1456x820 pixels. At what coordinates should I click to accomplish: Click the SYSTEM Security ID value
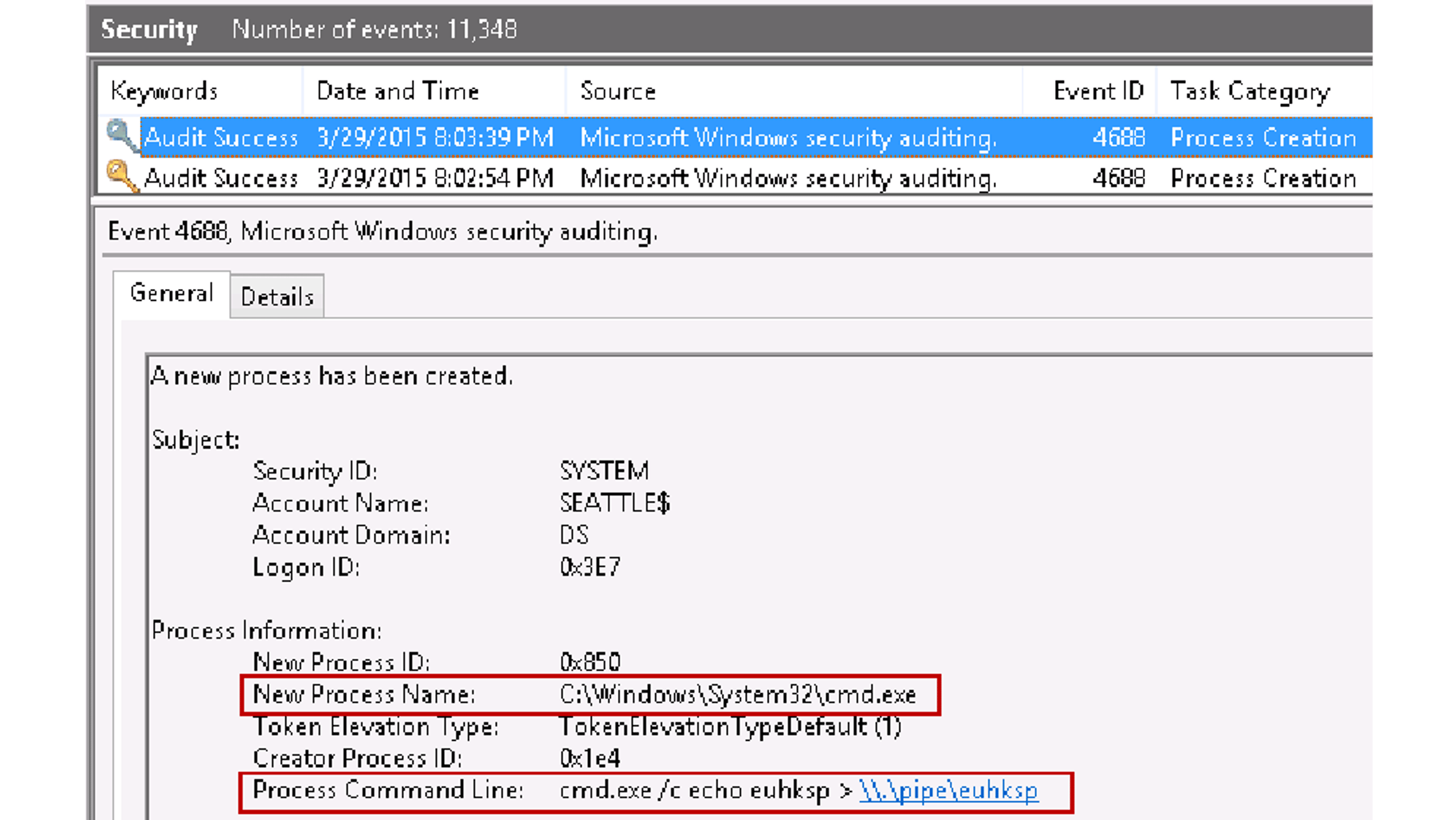click(603, 471)
